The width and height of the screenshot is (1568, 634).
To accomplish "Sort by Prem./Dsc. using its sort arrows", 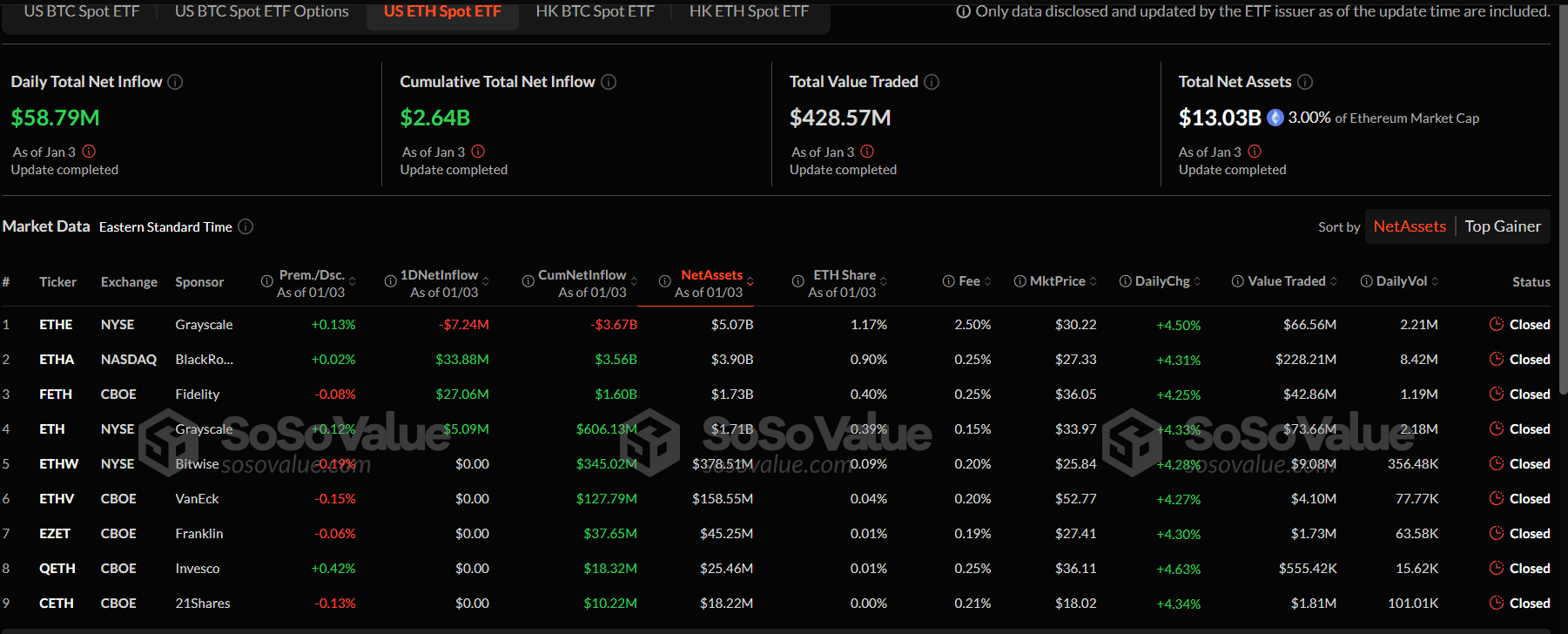I will tap(353, 281).
